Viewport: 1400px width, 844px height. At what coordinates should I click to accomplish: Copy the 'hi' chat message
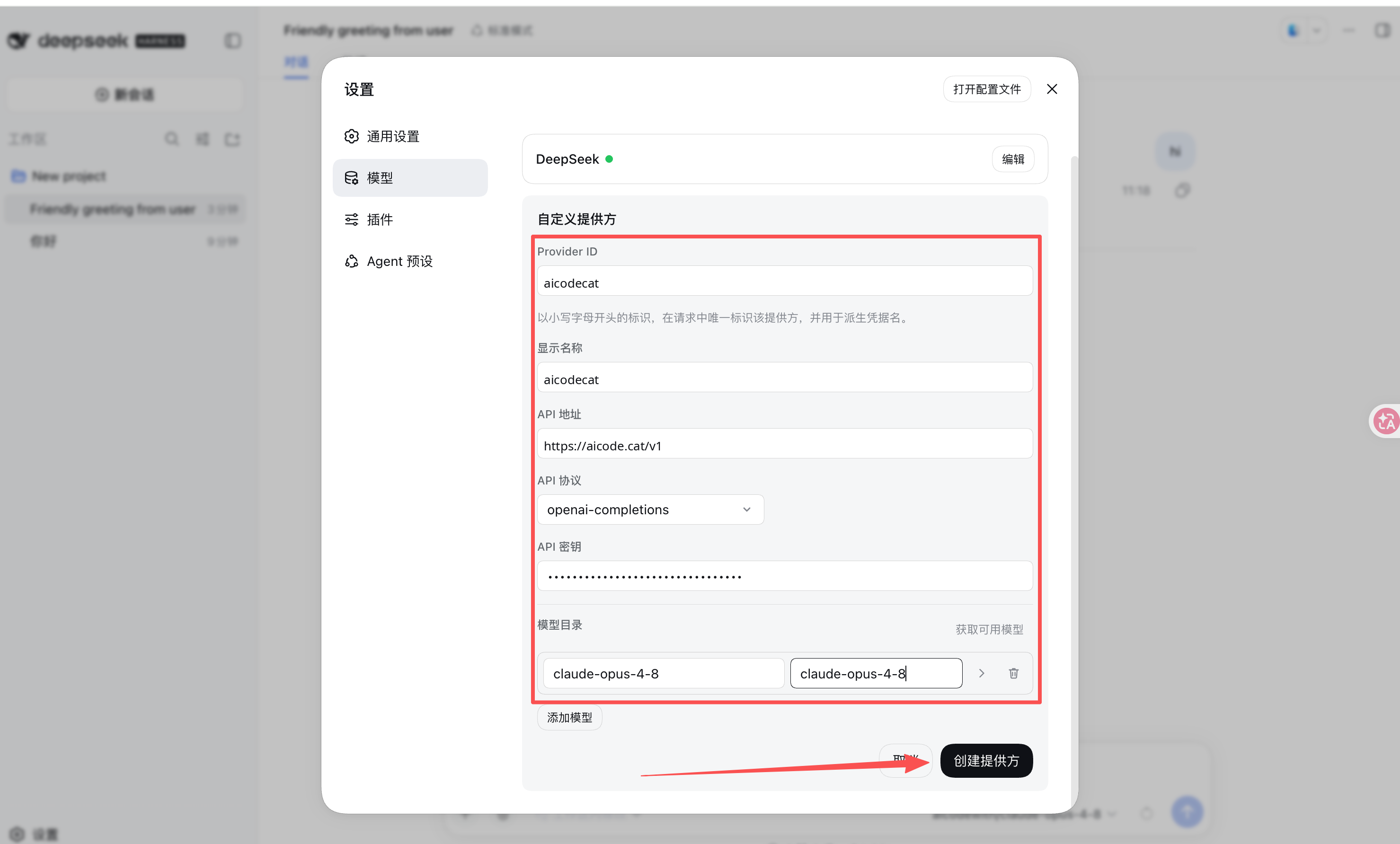coord(1182,190)
